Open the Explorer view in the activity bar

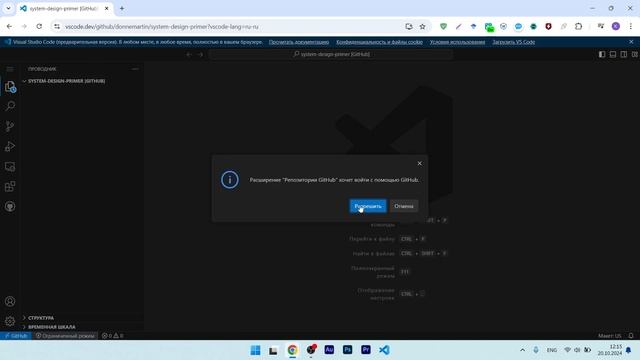pyautogui.click(x=10, y=87)
